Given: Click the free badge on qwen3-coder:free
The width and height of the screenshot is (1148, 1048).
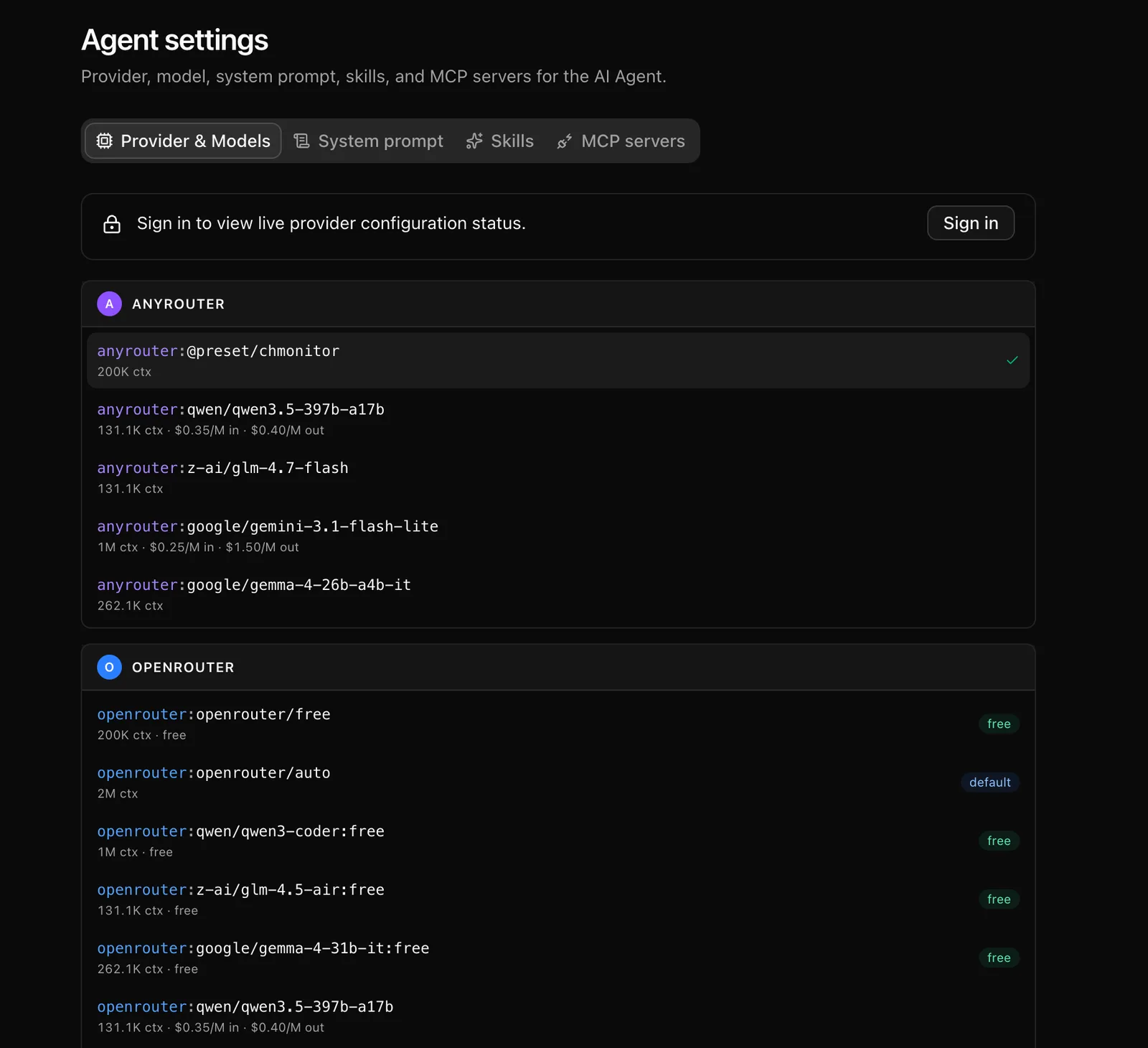Looking at the screenshot, I should coord(999,841).
